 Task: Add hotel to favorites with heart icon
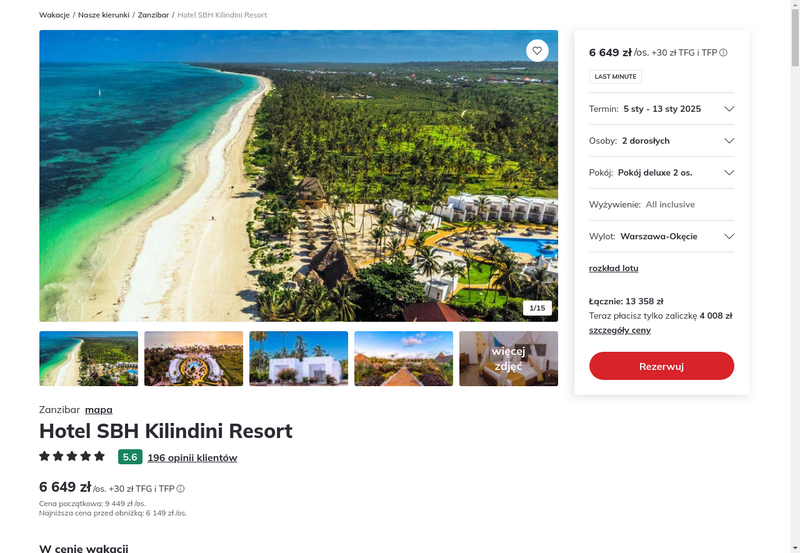tap(537, 51)
